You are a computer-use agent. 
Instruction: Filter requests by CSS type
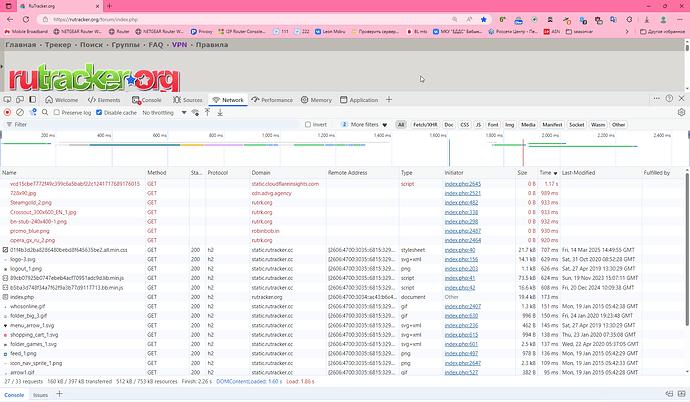(464, 124)
